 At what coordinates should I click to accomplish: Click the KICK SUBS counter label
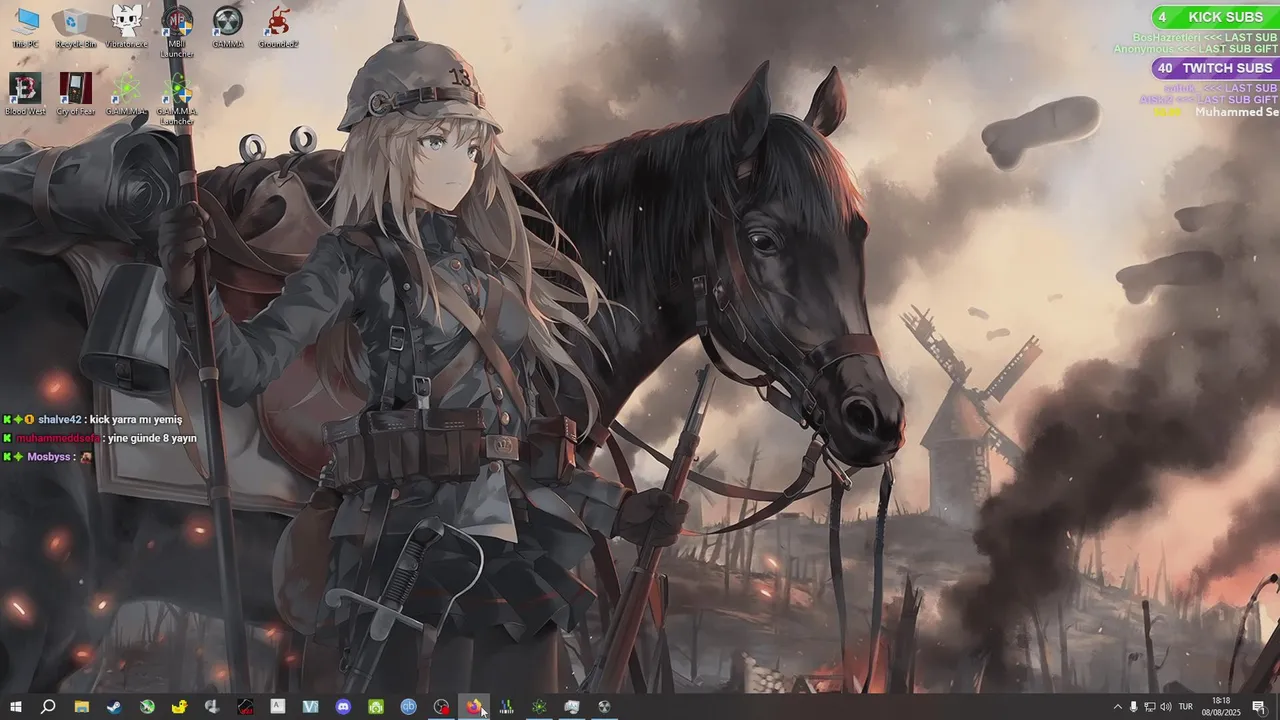click(x=1225, y=17)
